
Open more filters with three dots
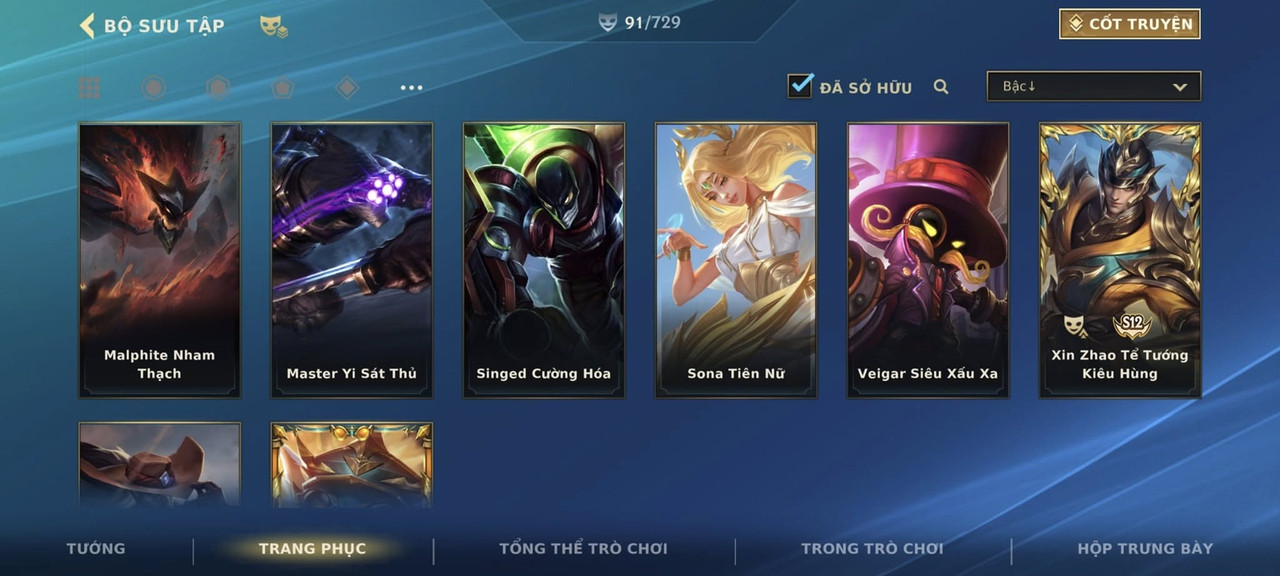coord(411,88)
